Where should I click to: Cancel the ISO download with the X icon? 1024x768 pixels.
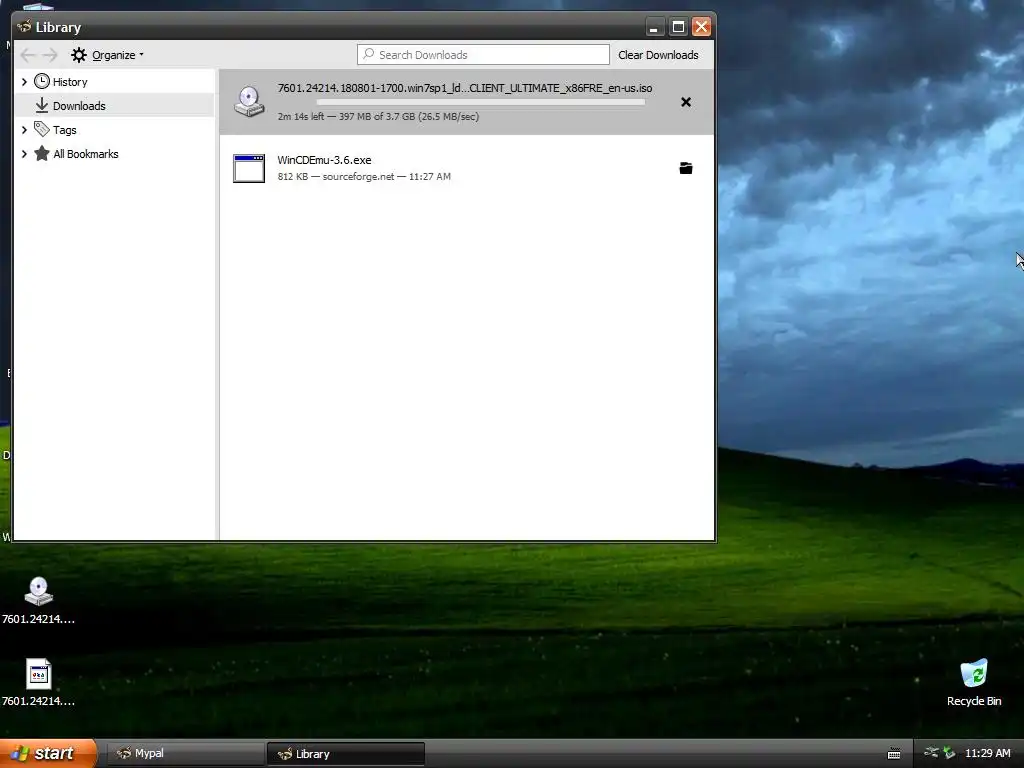[686, 102]
